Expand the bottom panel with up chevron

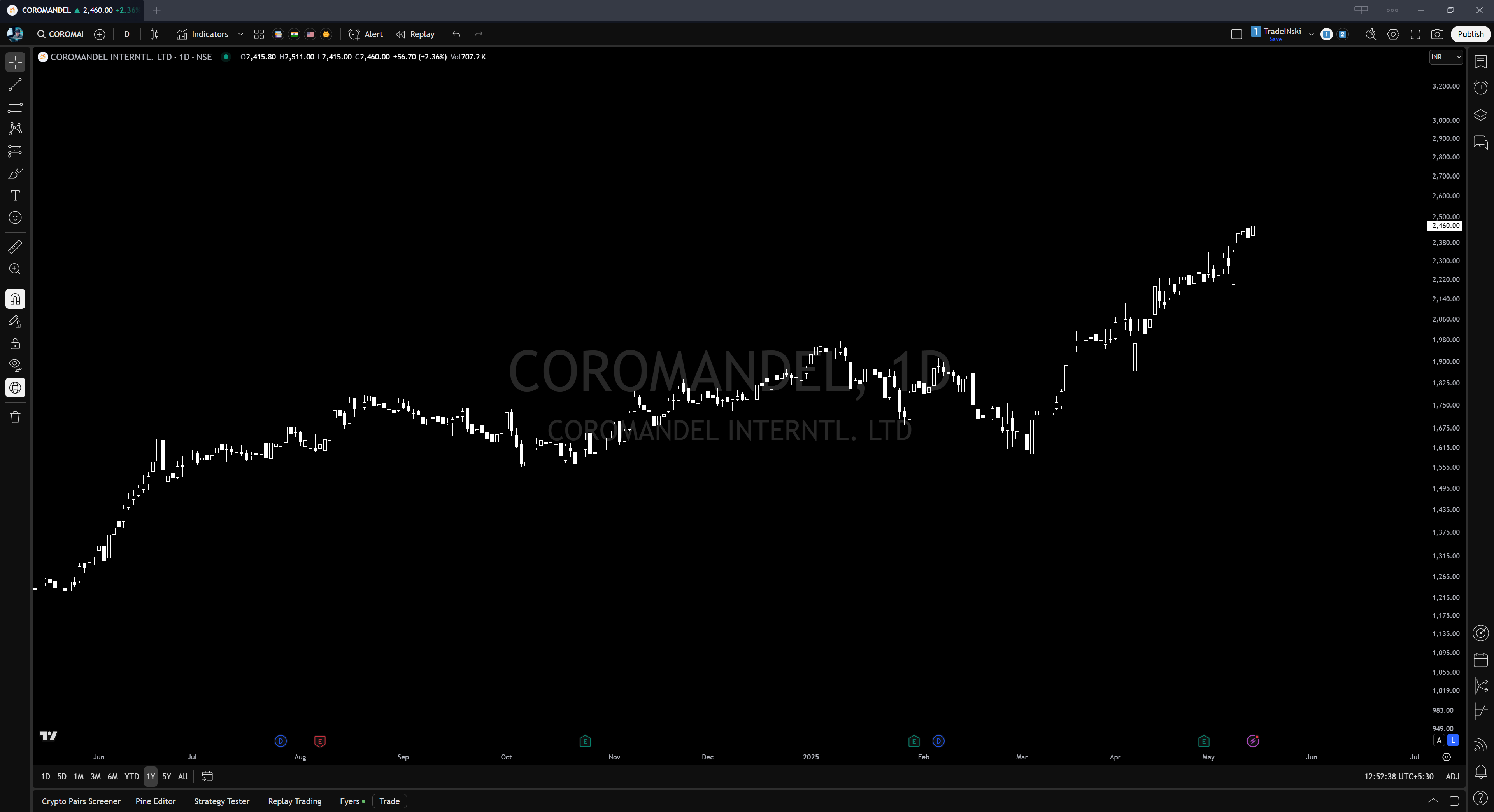click(1433, 801)
